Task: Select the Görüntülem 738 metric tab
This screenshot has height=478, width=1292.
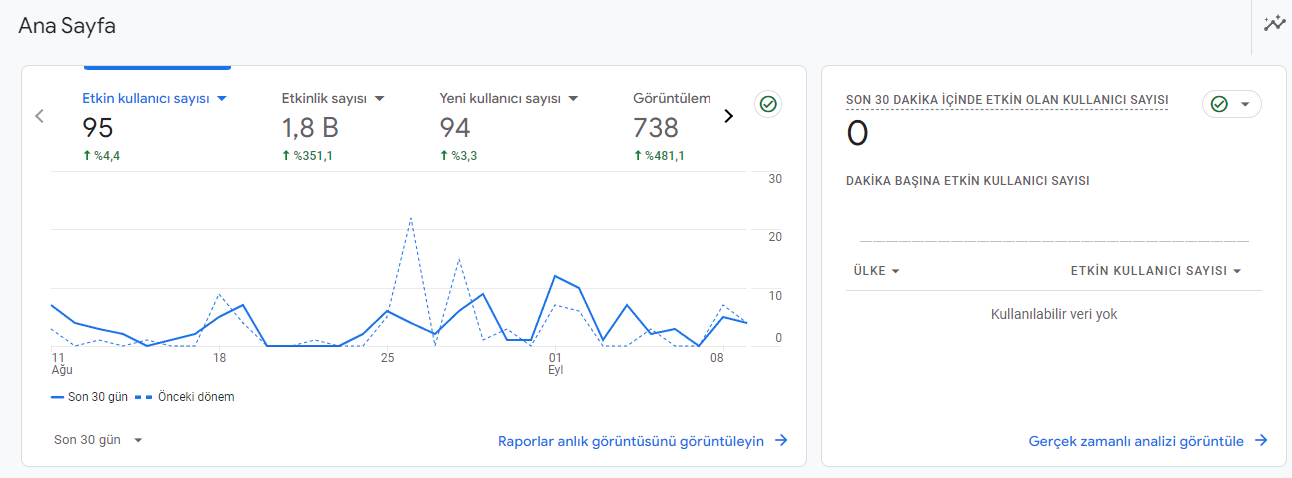Action: click(x=671, y=126)
